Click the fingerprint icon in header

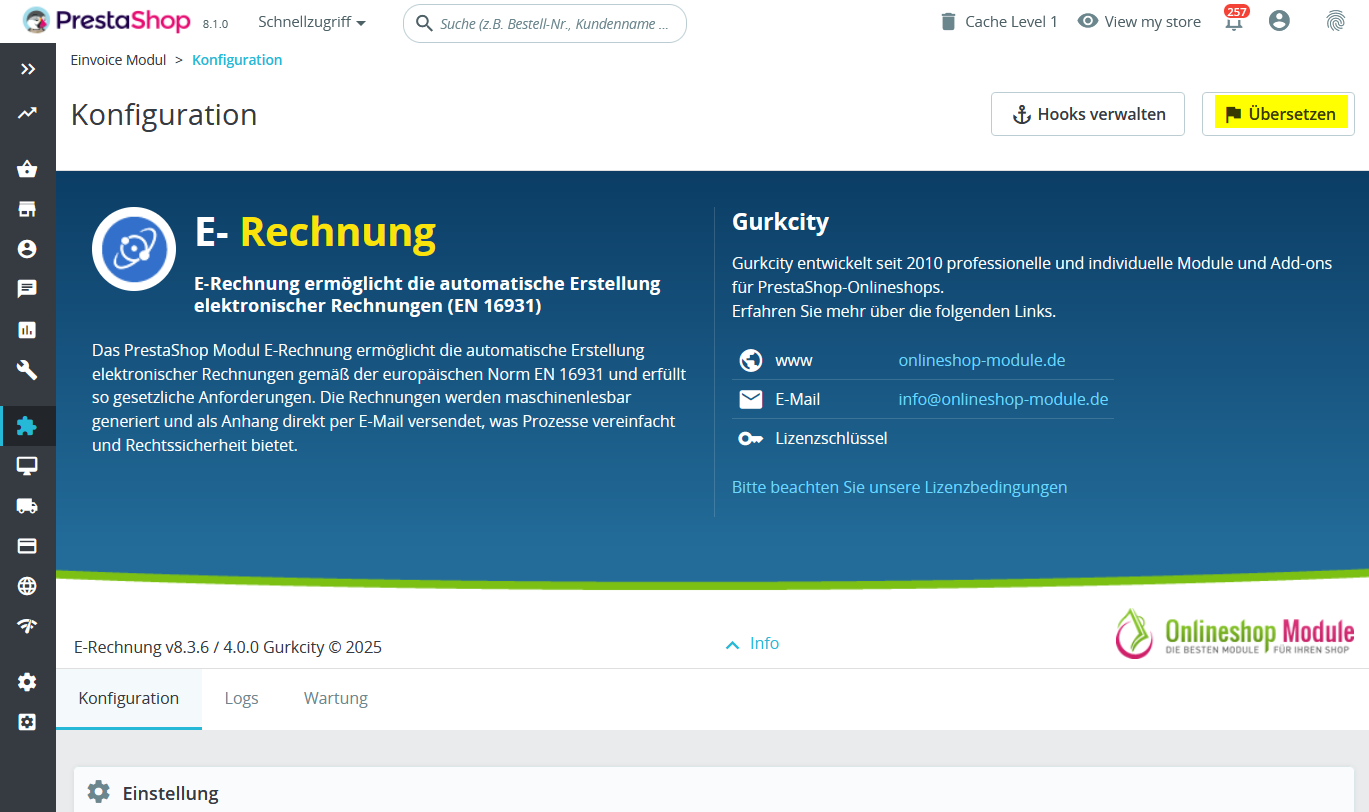point(1336,21)
